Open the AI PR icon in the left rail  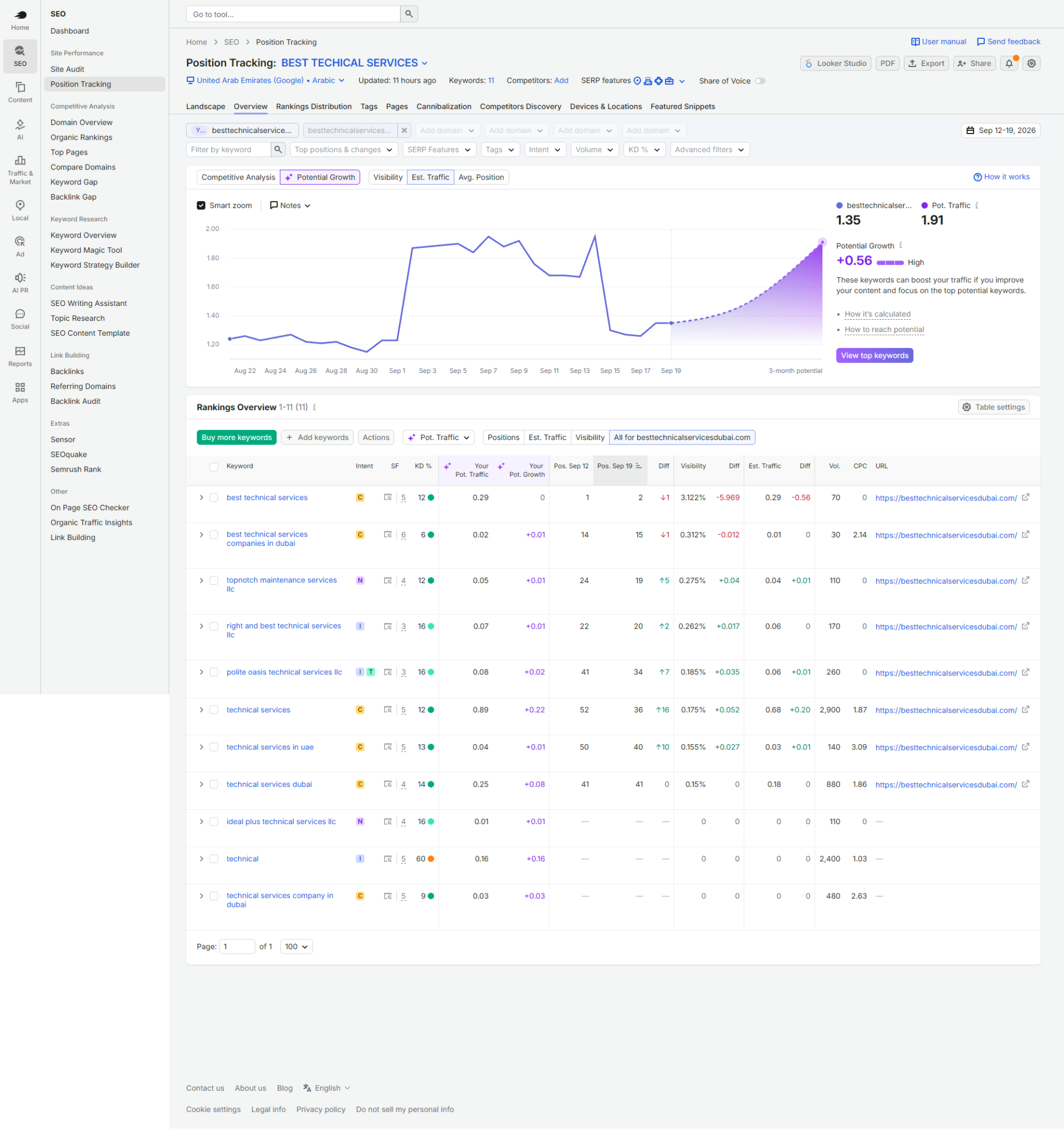[20, 283]
